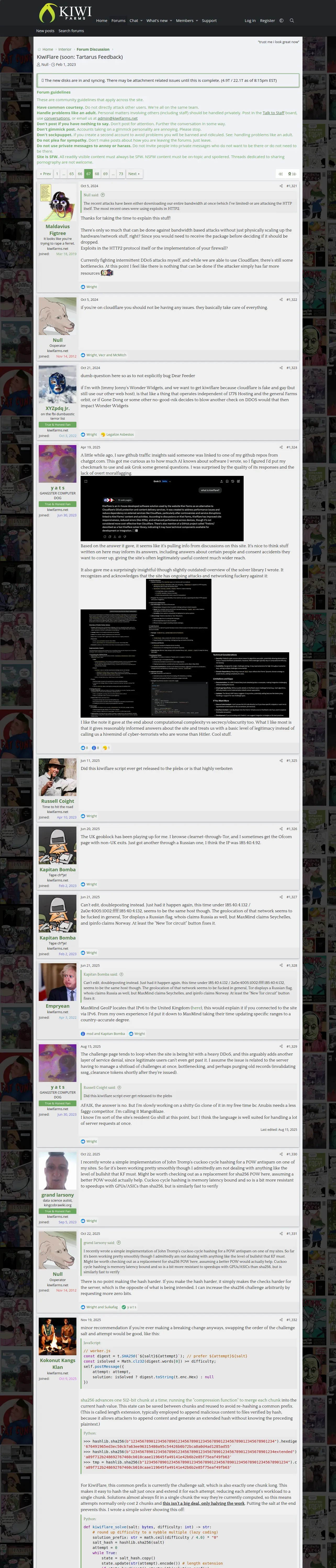
Task: Open the Forums menu item
Action: click(118, 21)
